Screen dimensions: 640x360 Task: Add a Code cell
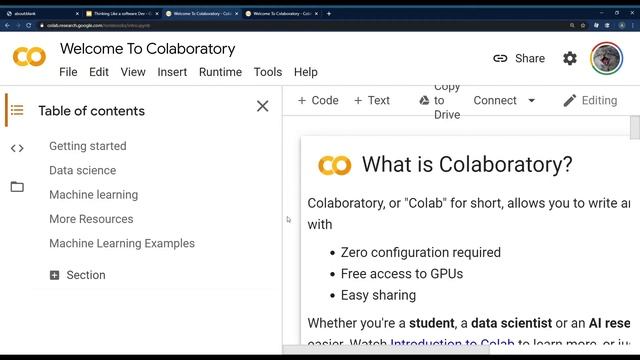pos(318,100)
